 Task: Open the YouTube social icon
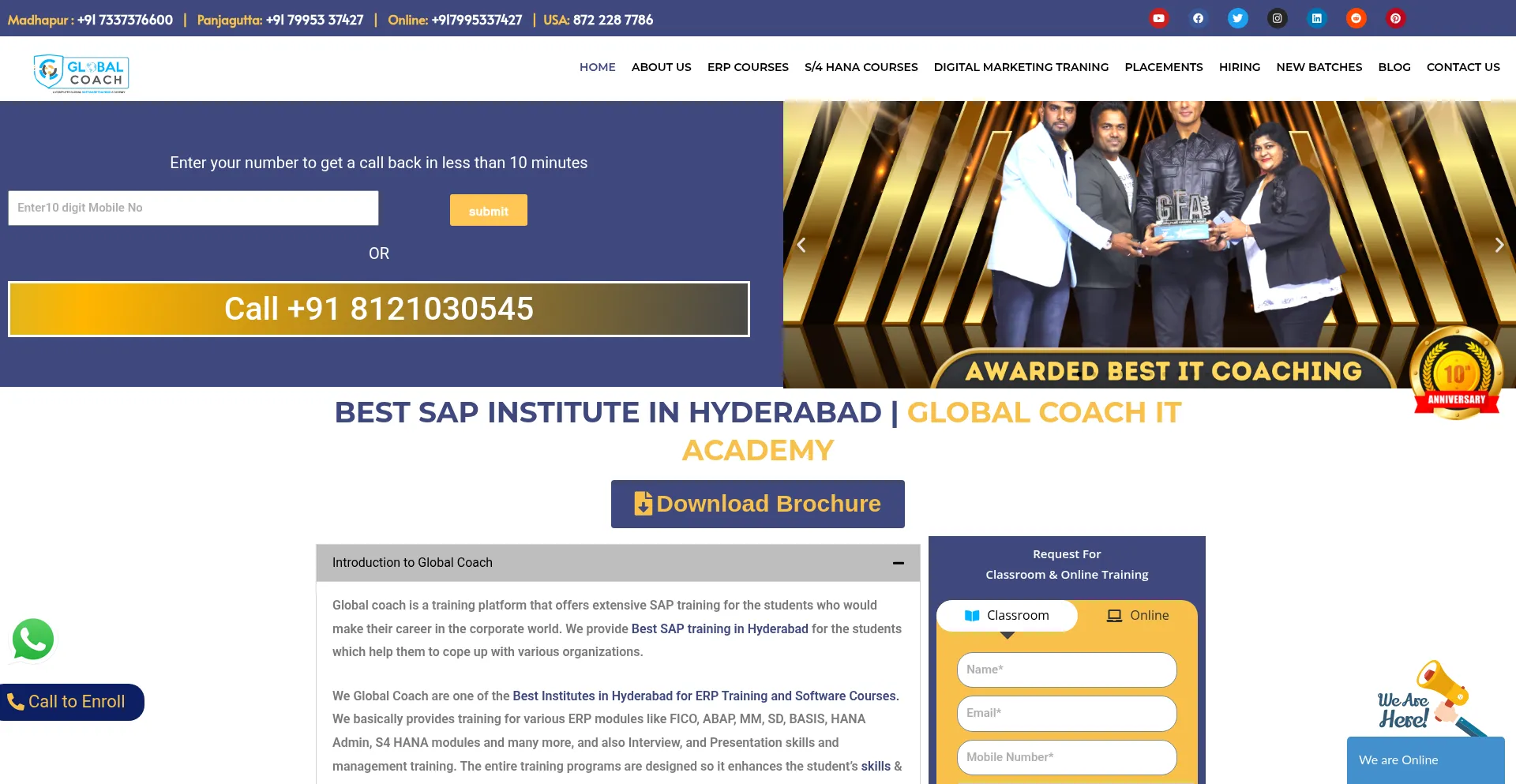1158,18
